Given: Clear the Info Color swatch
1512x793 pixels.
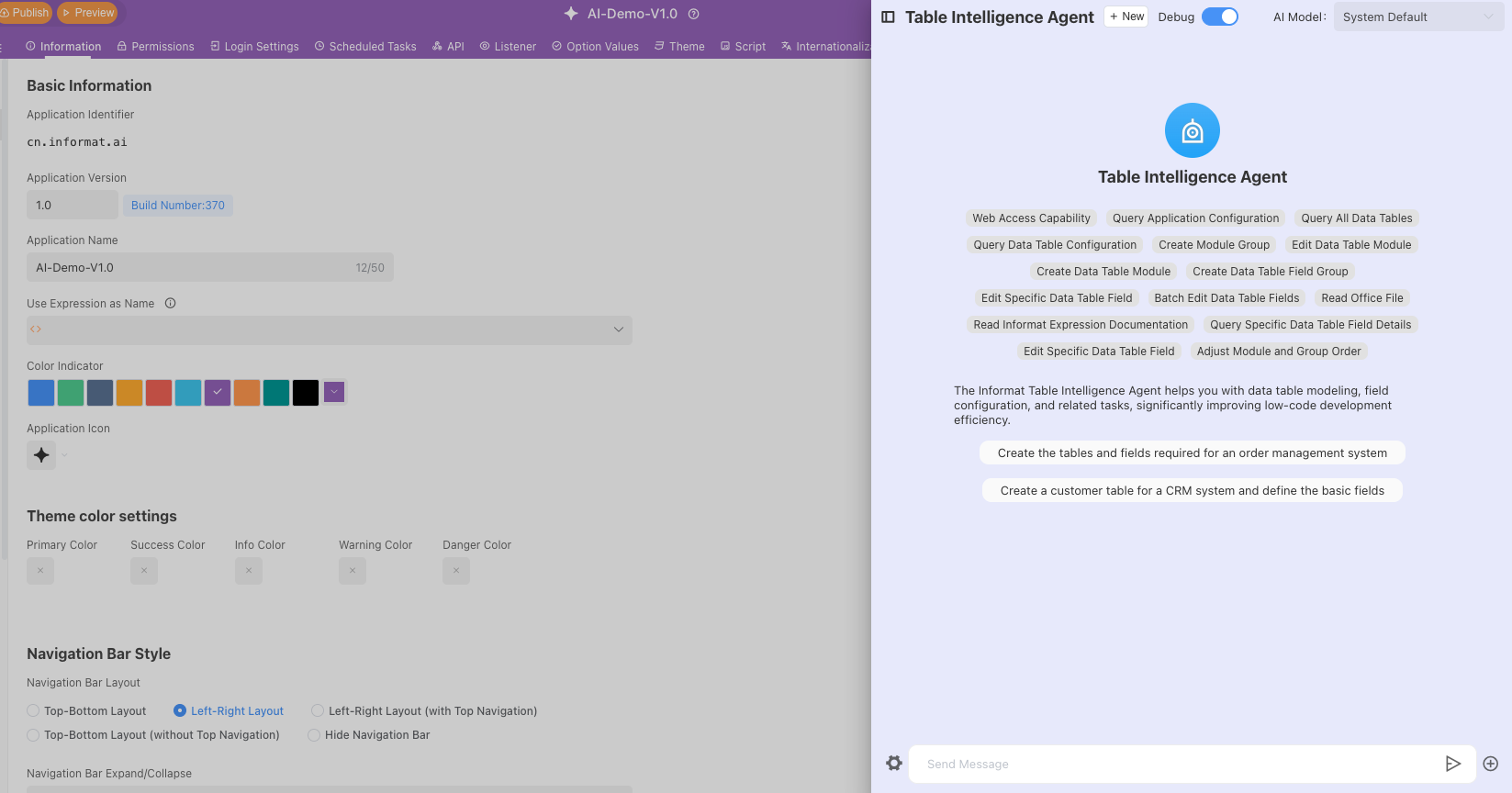Looking at the screenshot, I should coord(249,571).
